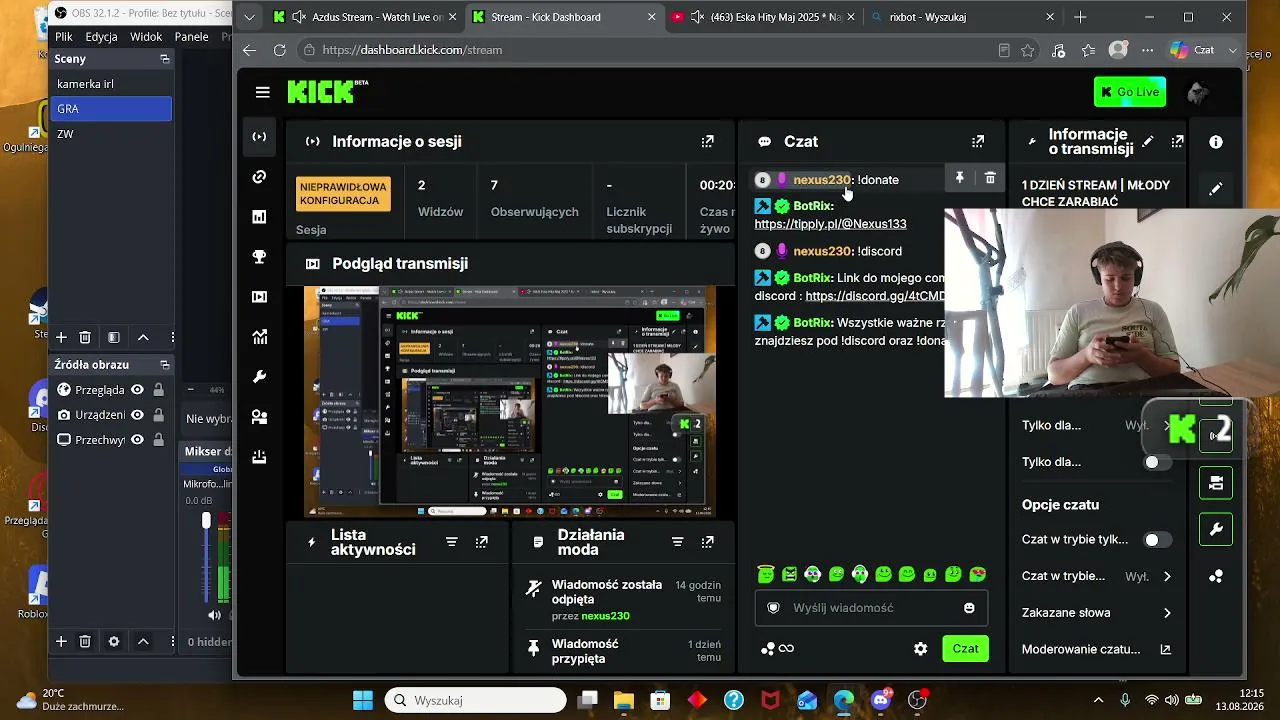
Task: Click the NIEPRAWIDŁOWA KONFIGURACJA warning badge
Action: (343, 194)
